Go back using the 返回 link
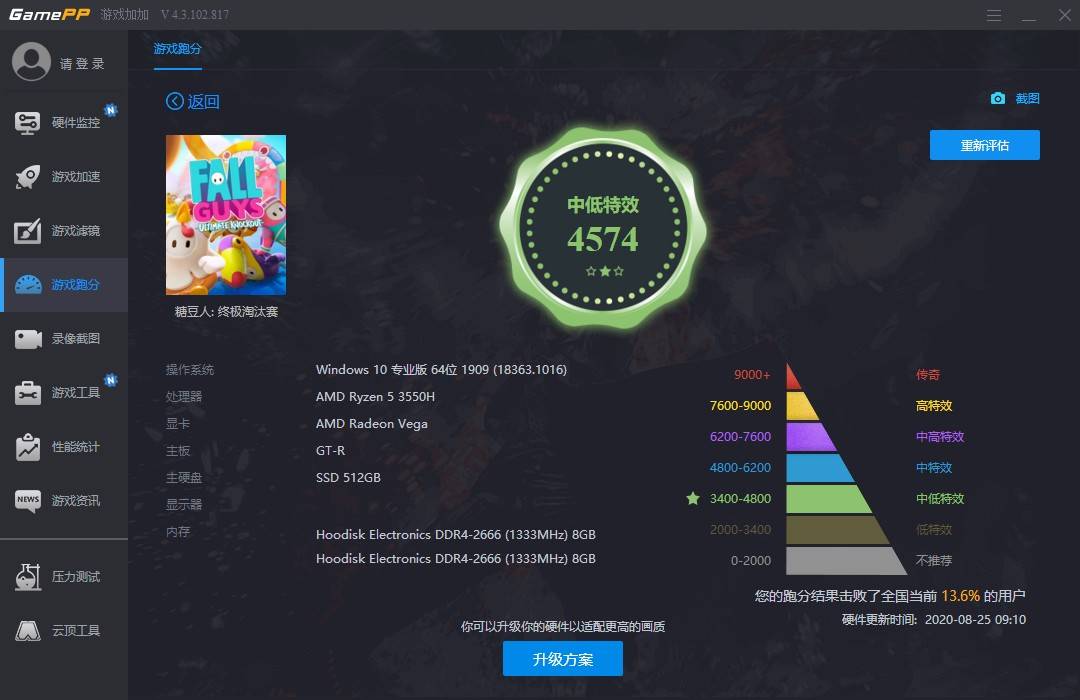Image resolution: width=1080 pixels, height=700 pixels. click(x=193, y=101)
